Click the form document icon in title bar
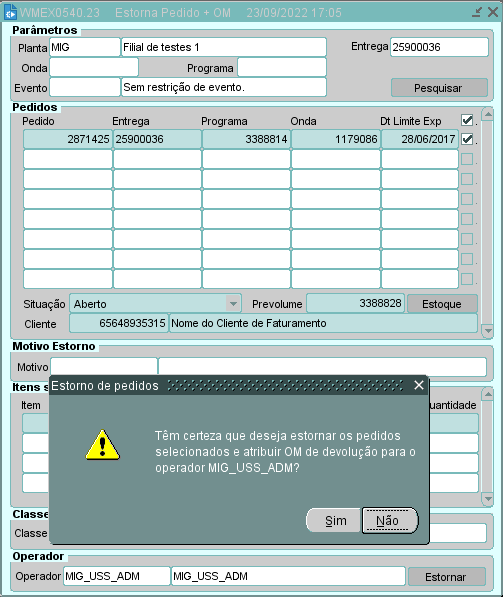This screenshot has height=597, width=503. 10,12
